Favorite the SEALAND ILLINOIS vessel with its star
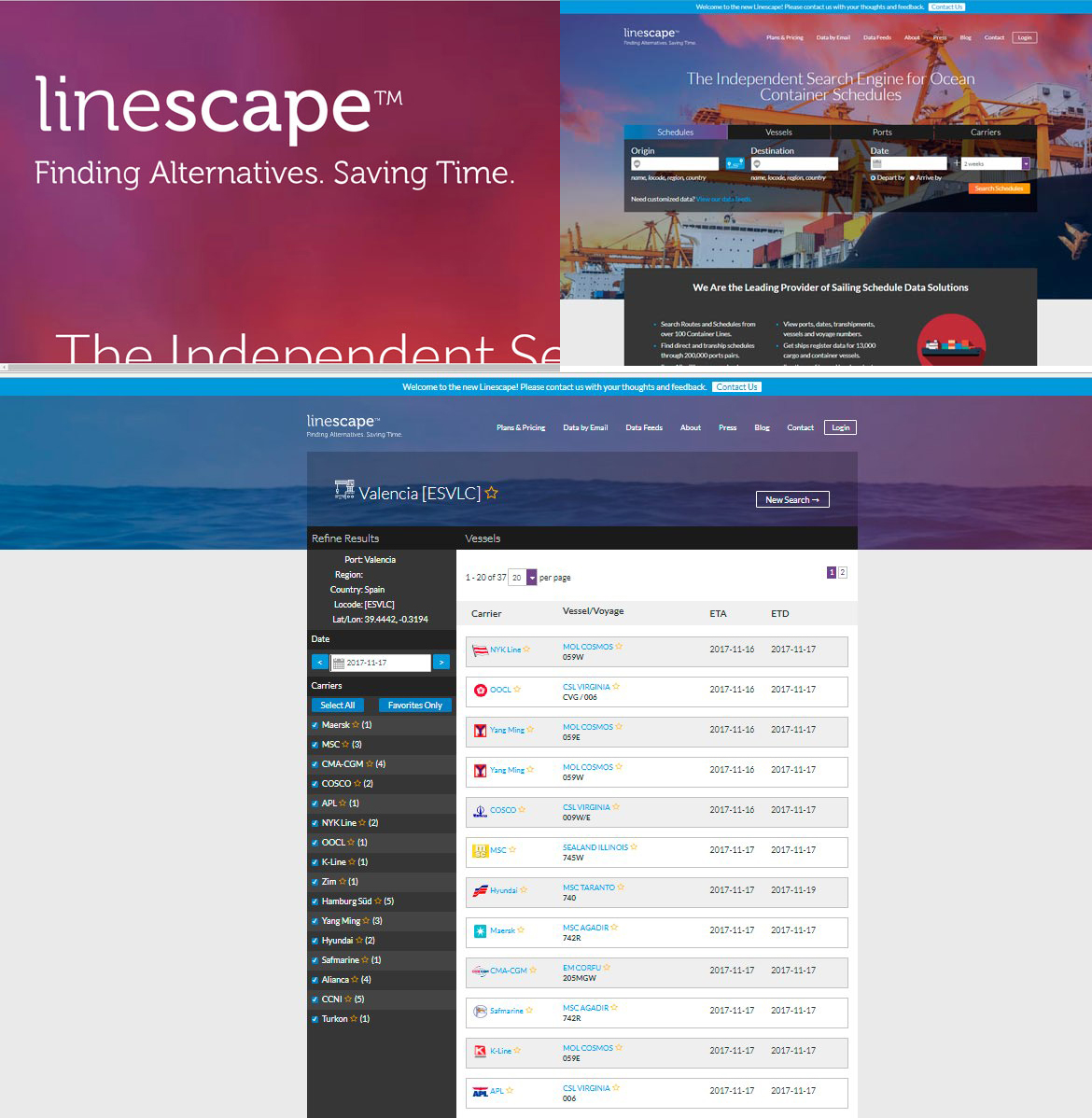 [634, 847]
